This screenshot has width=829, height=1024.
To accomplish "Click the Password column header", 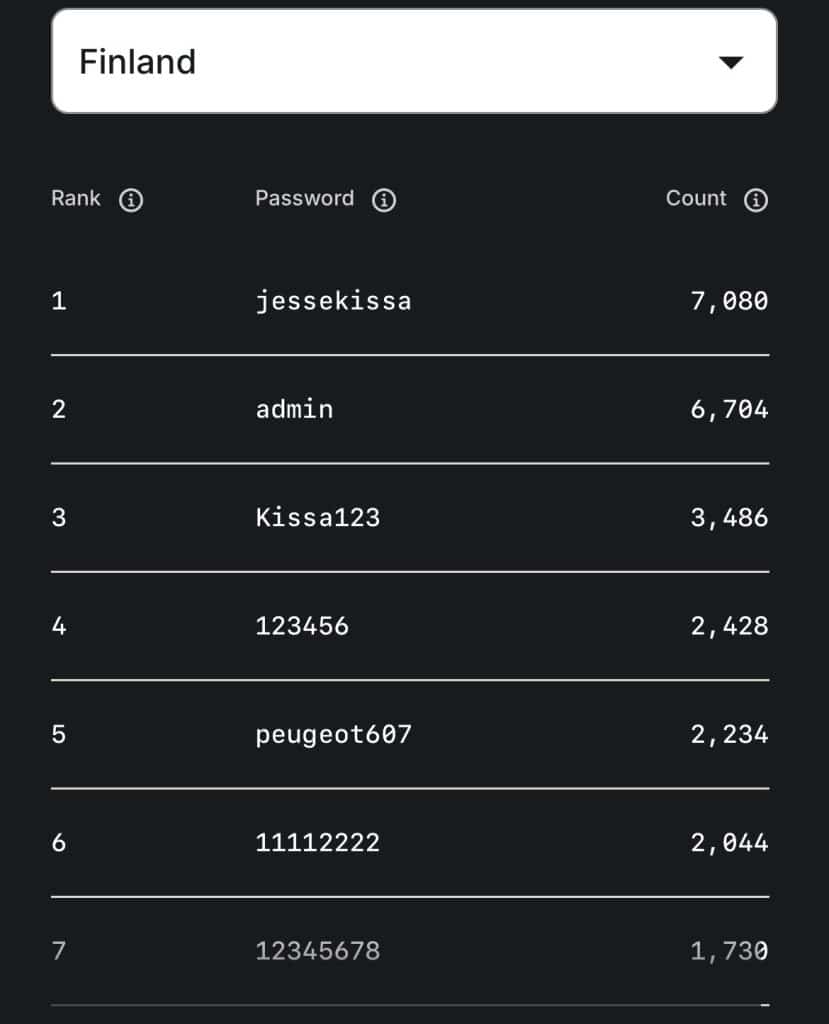I will (304, 199).
